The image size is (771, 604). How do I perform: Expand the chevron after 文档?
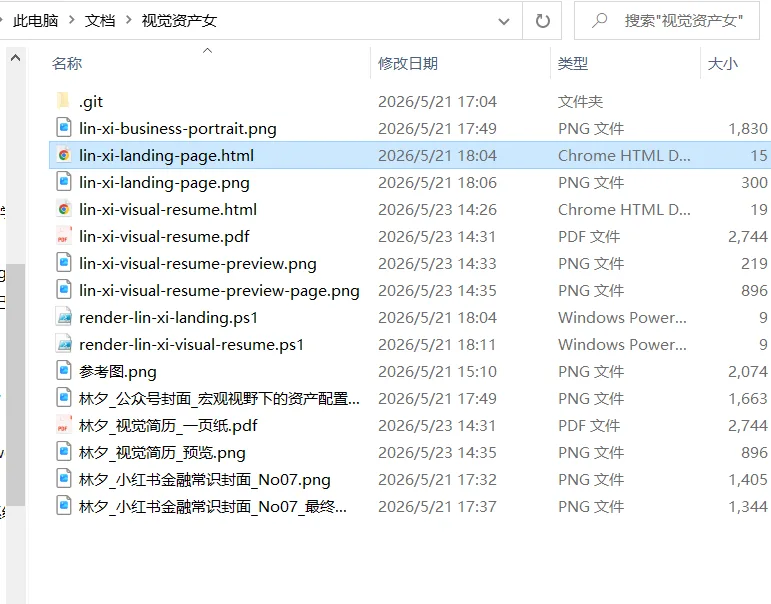pyautogui.click(x=129, y=20)
